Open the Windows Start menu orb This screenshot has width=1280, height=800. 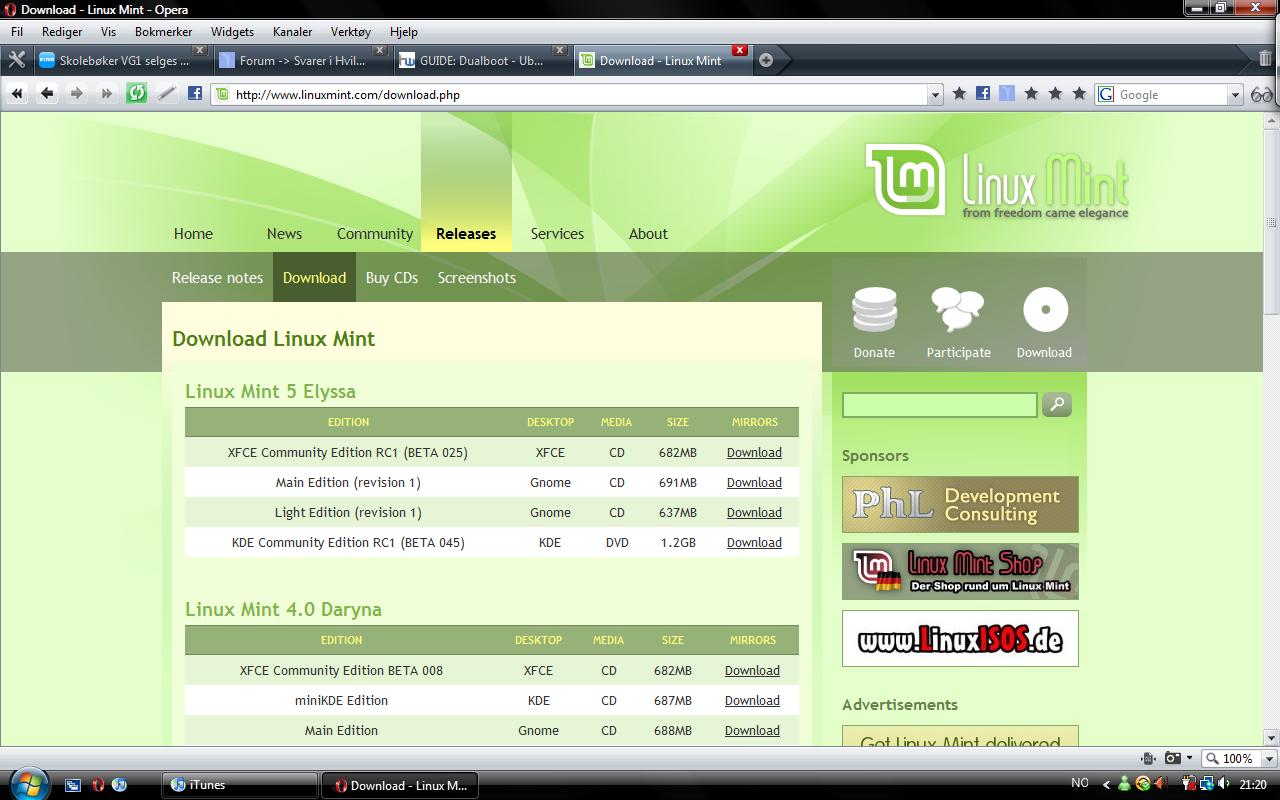(x=27, y=783)
